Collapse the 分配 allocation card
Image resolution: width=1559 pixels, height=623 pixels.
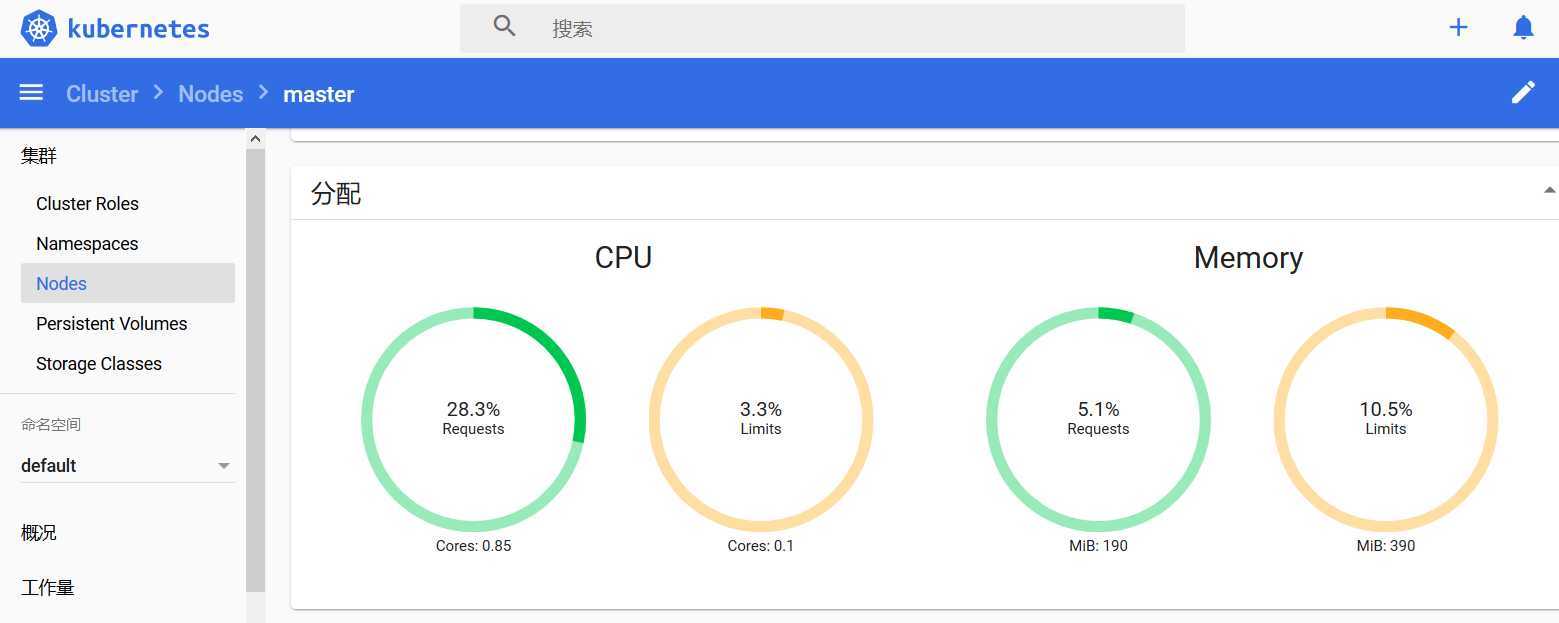(x=1549, y=190)
